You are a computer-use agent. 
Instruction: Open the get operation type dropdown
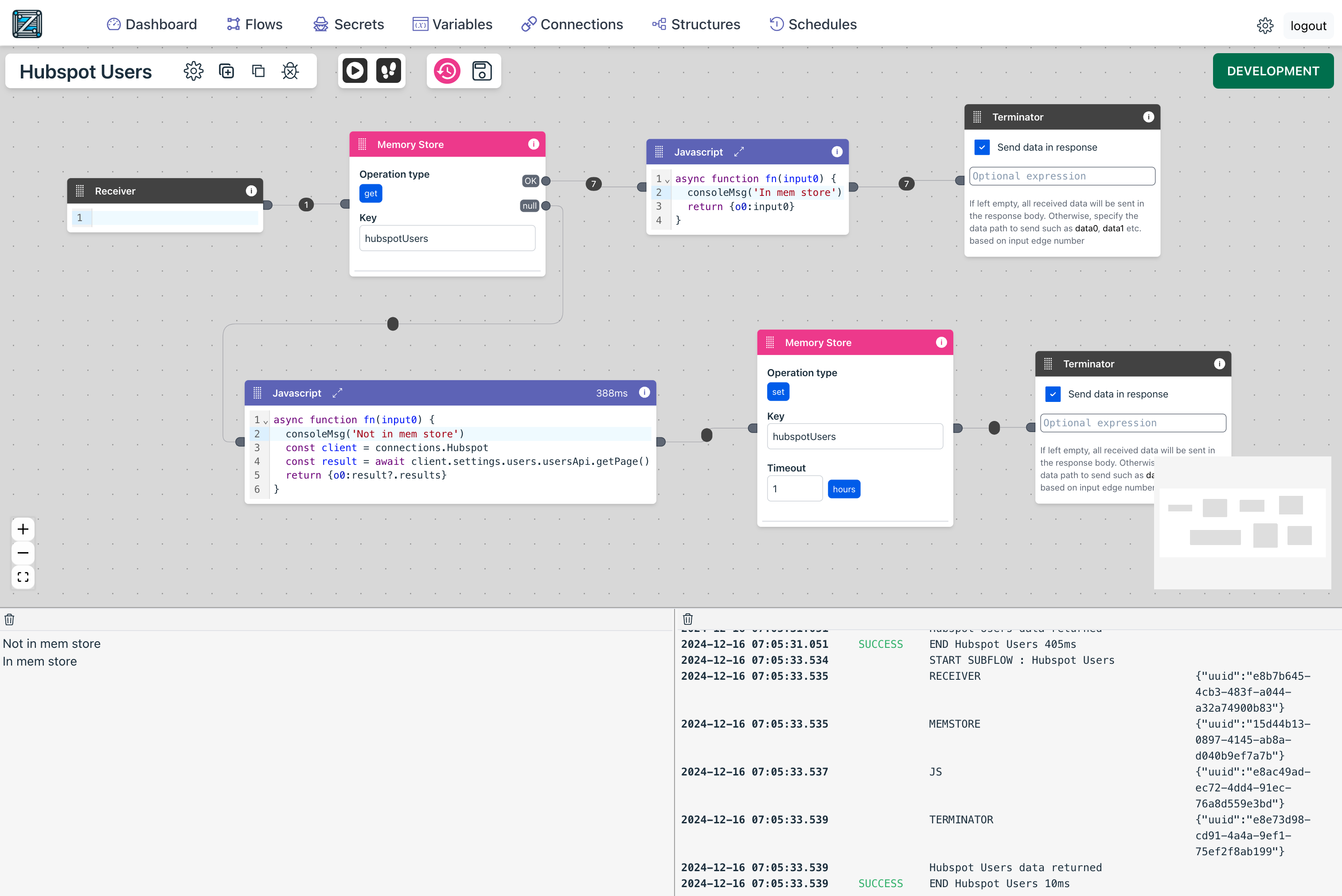tap(371, 194)
